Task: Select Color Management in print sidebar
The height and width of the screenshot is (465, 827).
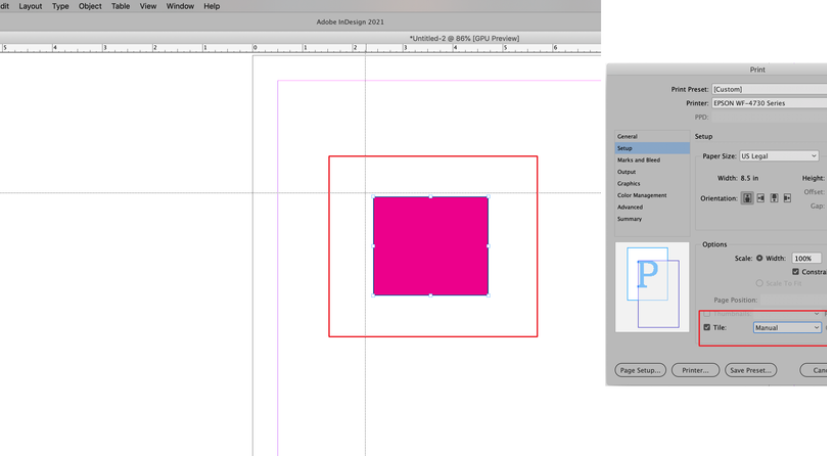Action: 641,195
